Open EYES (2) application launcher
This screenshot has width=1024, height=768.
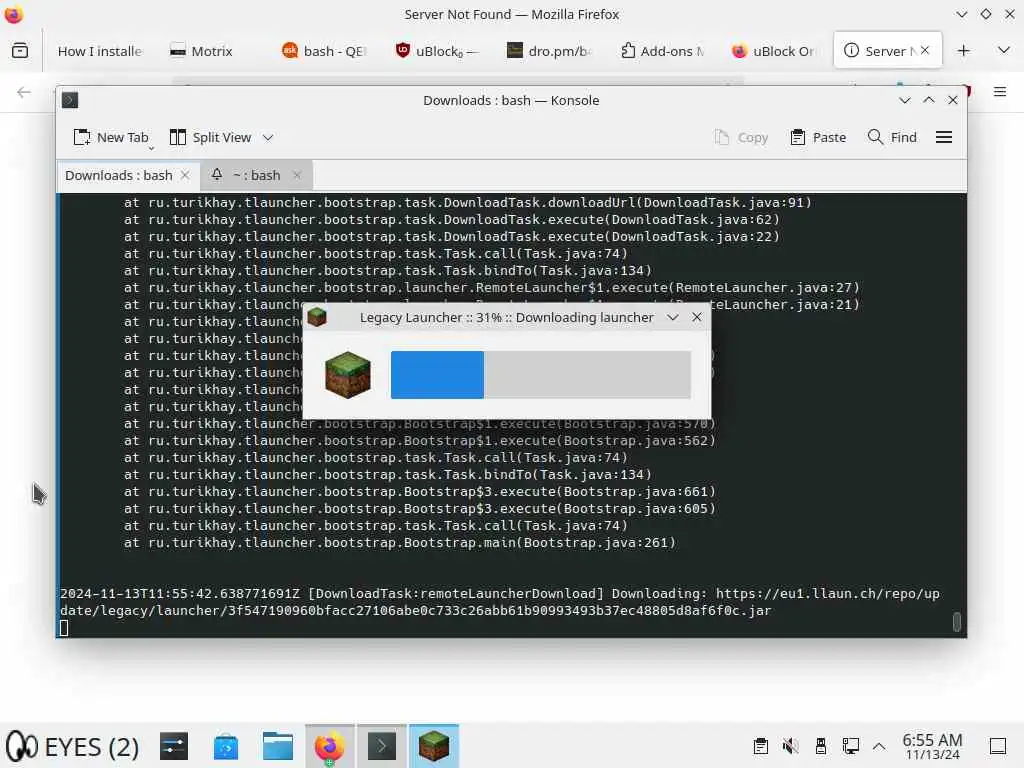tap(72, 746)
